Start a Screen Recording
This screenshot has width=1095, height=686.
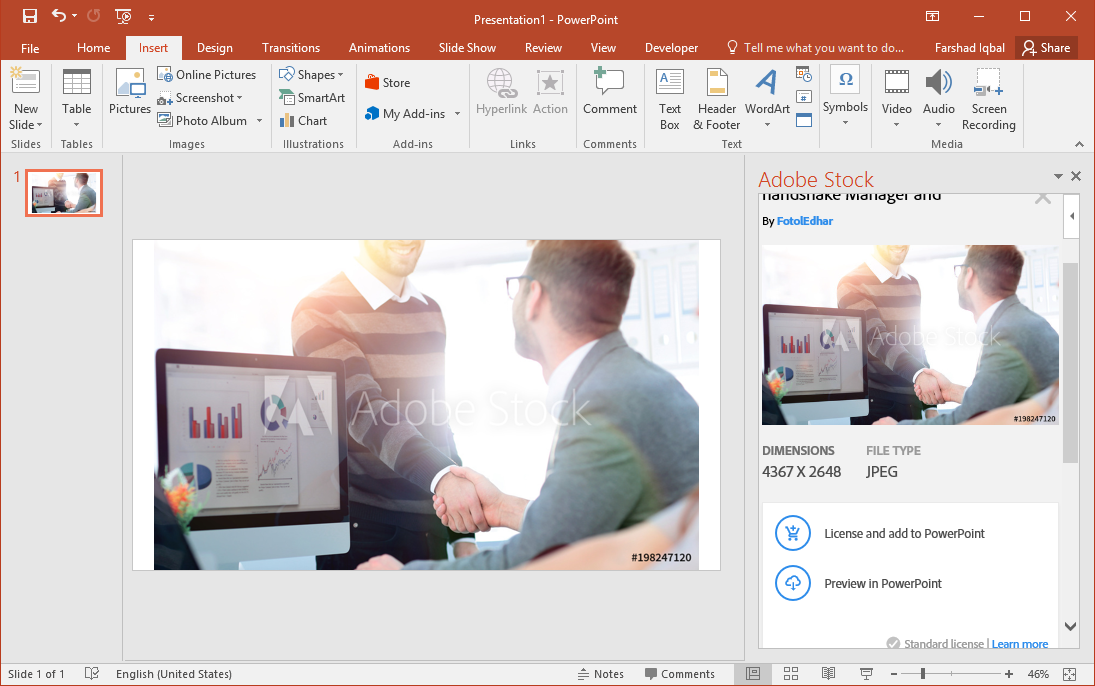(988, 100)
